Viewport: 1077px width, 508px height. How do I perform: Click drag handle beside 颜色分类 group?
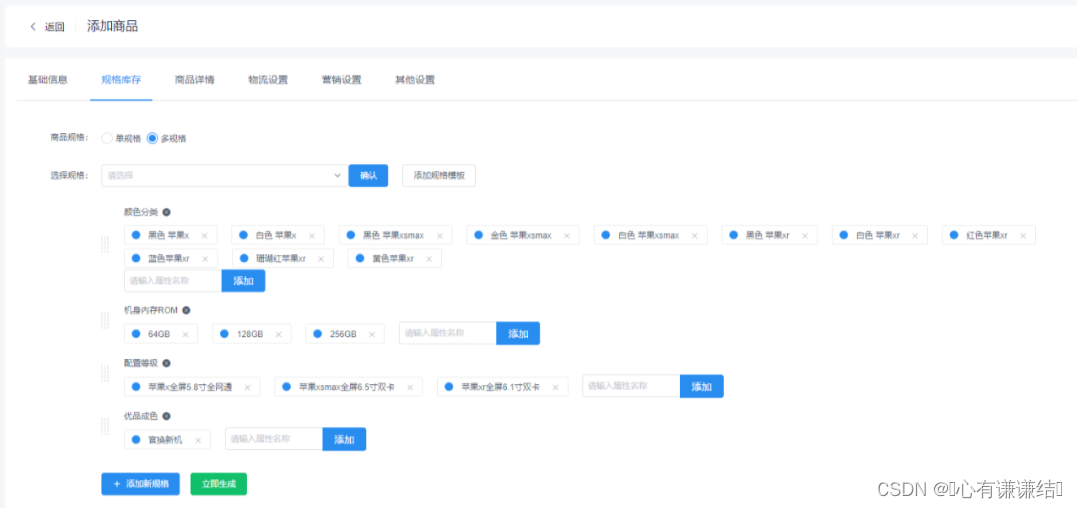point(105,244)
